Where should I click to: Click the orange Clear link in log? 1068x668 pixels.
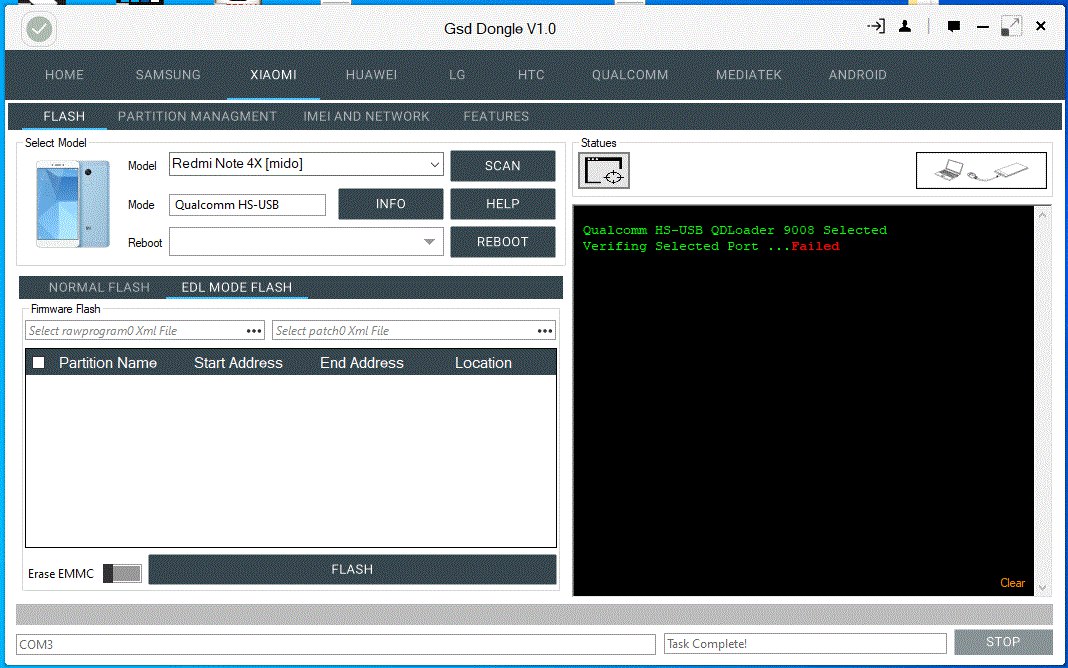pos(1012,583)
